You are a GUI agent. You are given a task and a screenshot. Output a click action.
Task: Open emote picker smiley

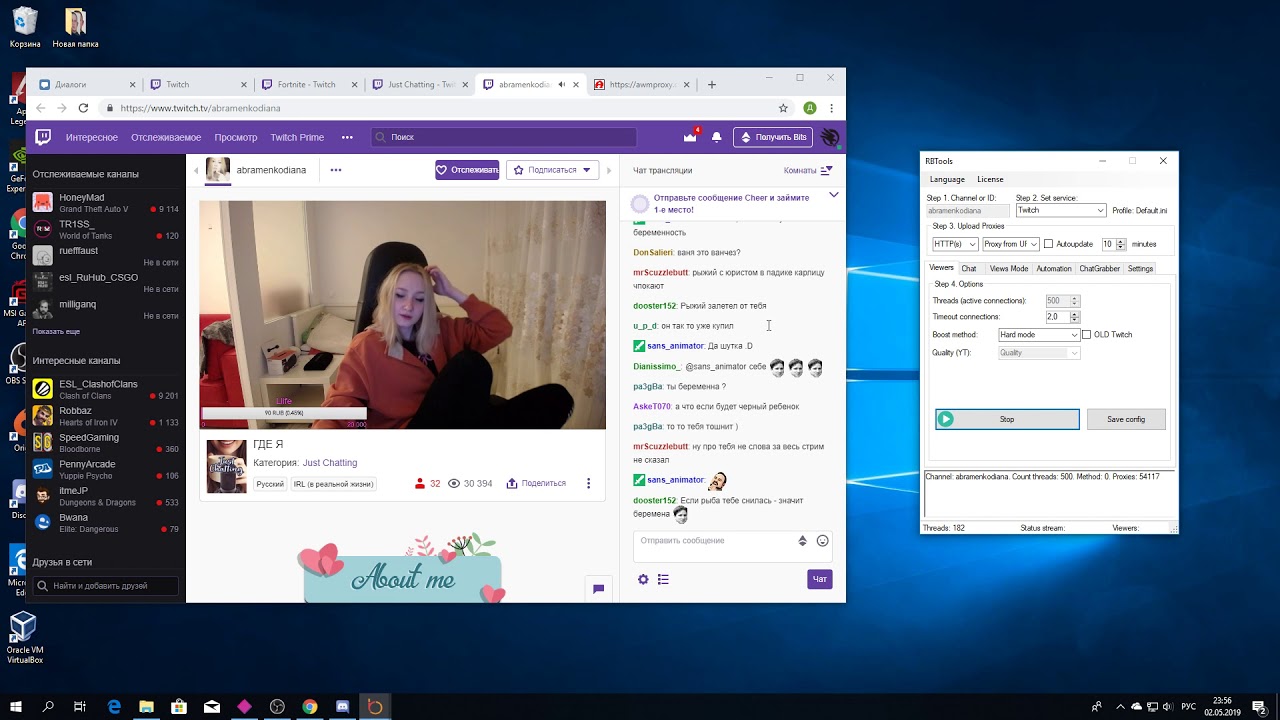[x=822, y=541]
